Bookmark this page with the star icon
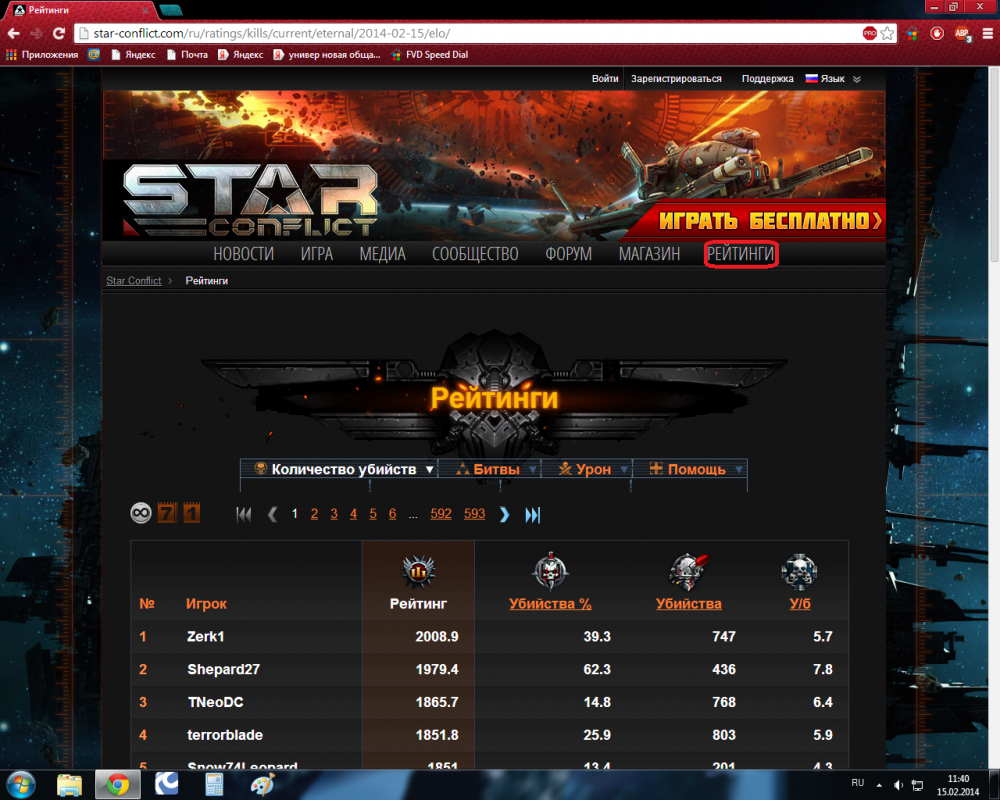Image resolution: width=1000 pixels, height=800 pixels. click(887, 34)
